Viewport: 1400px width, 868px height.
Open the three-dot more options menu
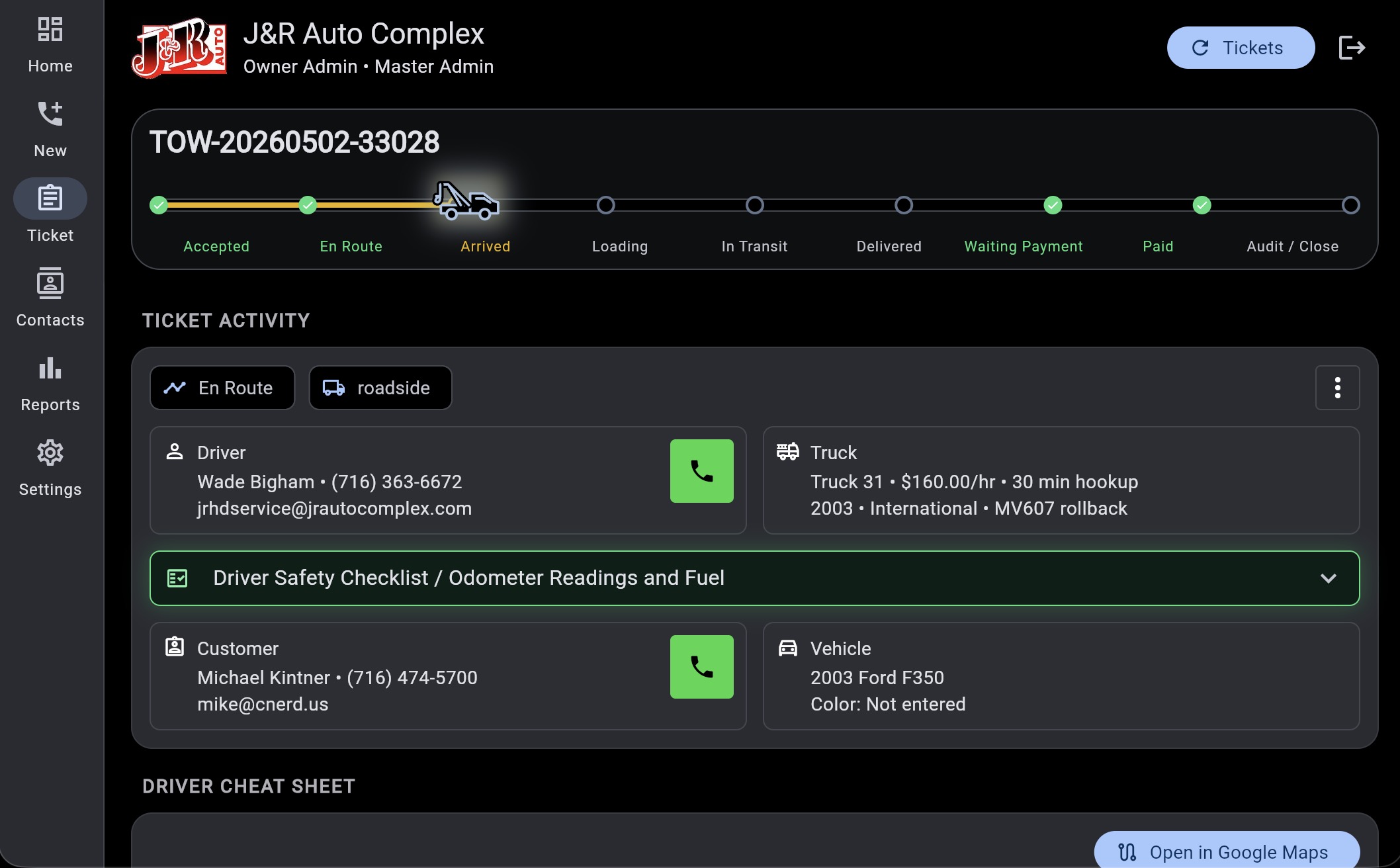point(1338,388)
